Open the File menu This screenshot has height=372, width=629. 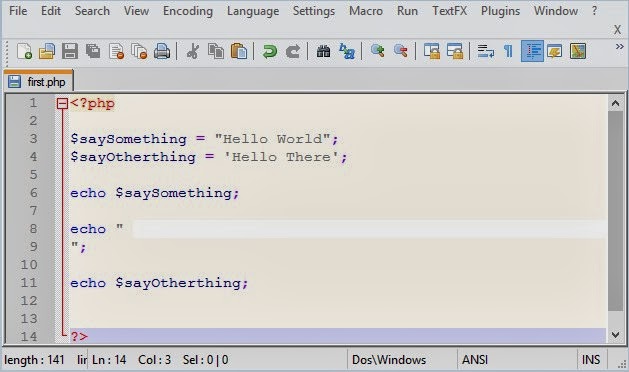tap(18, 11)
